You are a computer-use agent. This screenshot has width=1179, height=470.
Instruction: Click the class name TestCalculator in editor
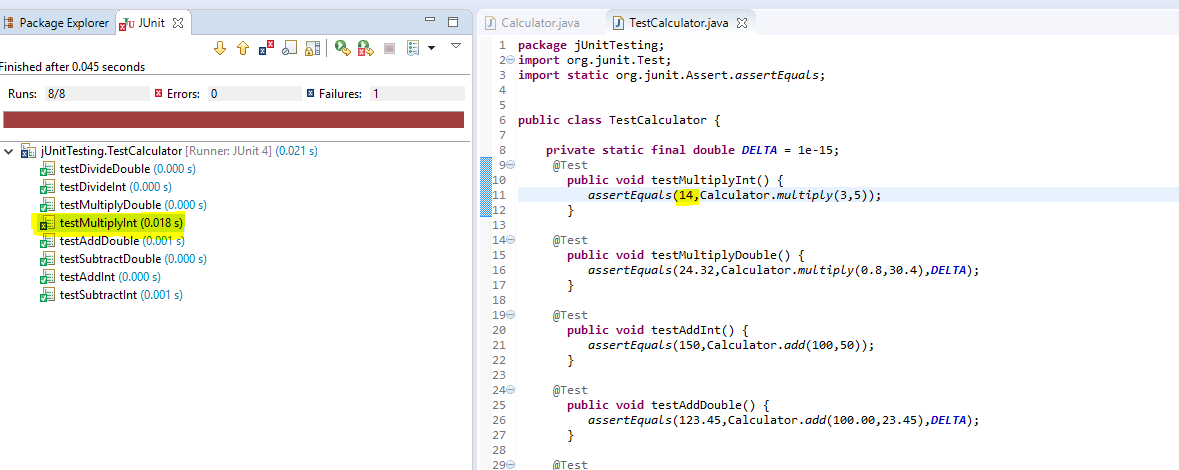pos(658,120)
